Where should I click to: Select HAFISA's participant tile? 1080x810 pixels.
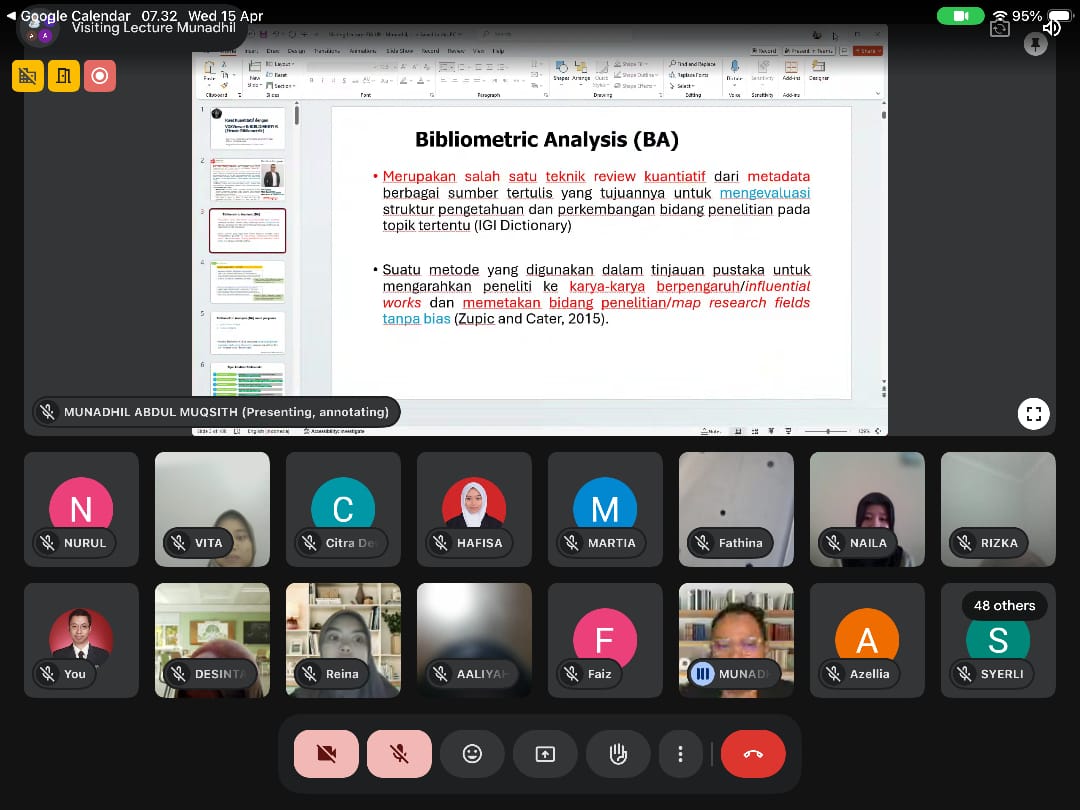point(474,509)
